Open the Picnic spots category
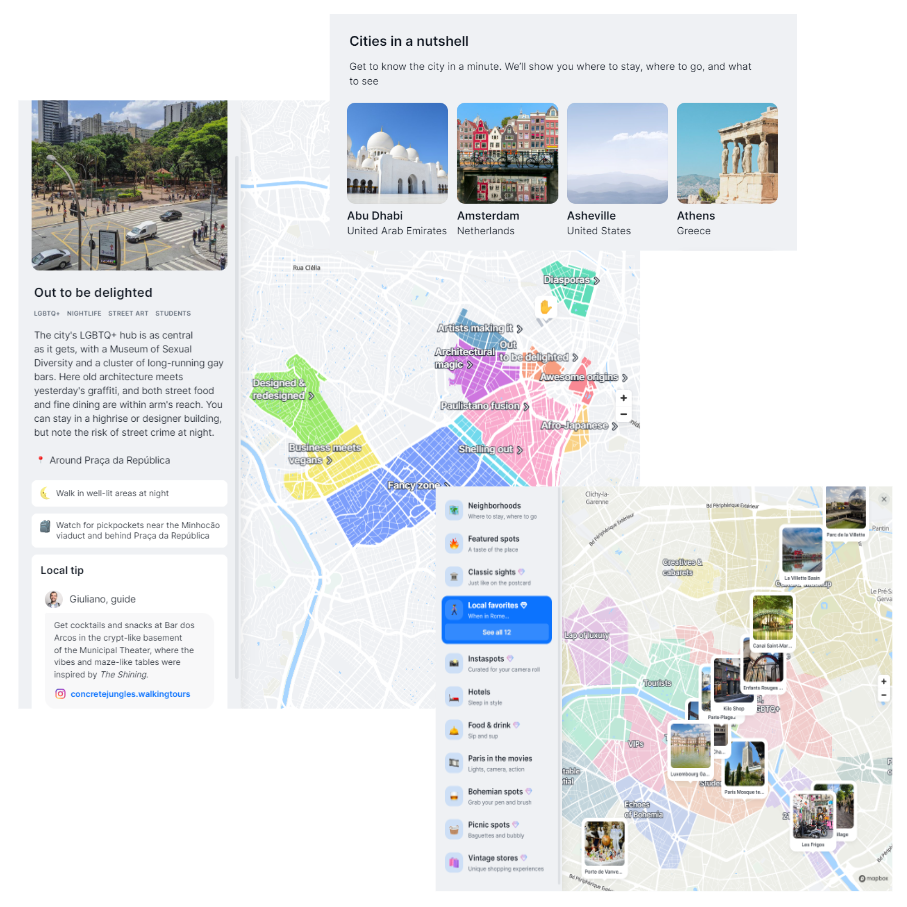907x907 pixels. [496, 829]
